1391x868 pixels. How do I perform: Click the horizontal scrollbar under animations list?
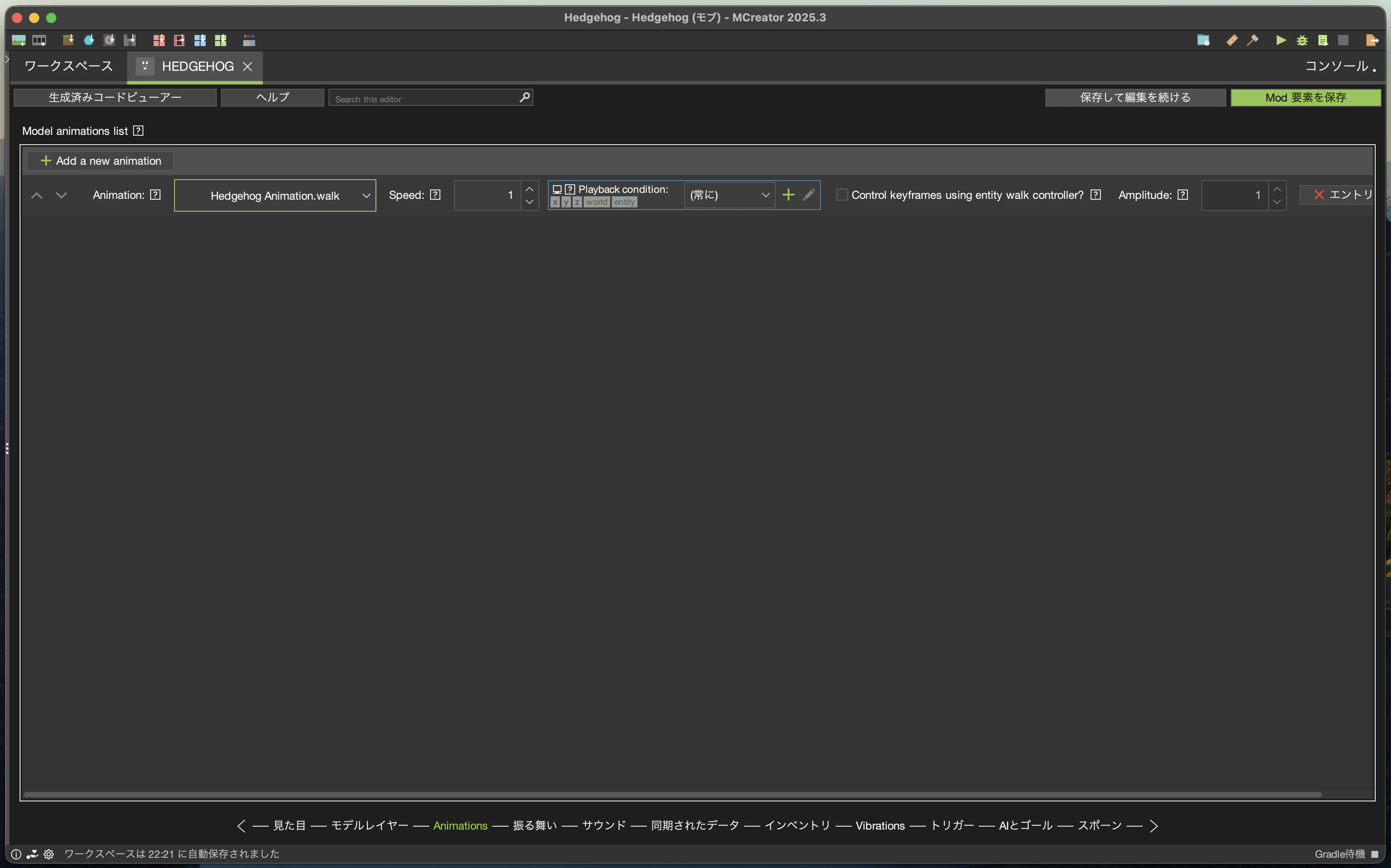coord(672,795)
